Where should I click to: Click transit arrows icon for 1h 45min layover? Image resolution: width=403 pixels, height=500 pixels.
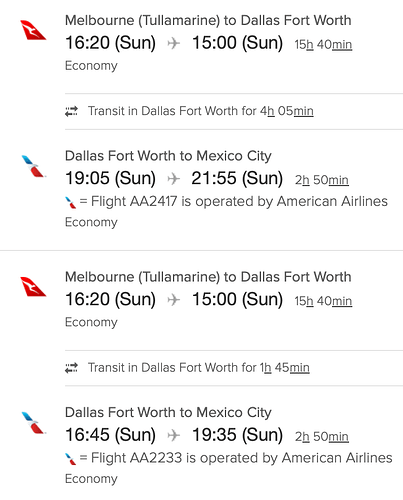pyautogui.click(x=71, y=368)
